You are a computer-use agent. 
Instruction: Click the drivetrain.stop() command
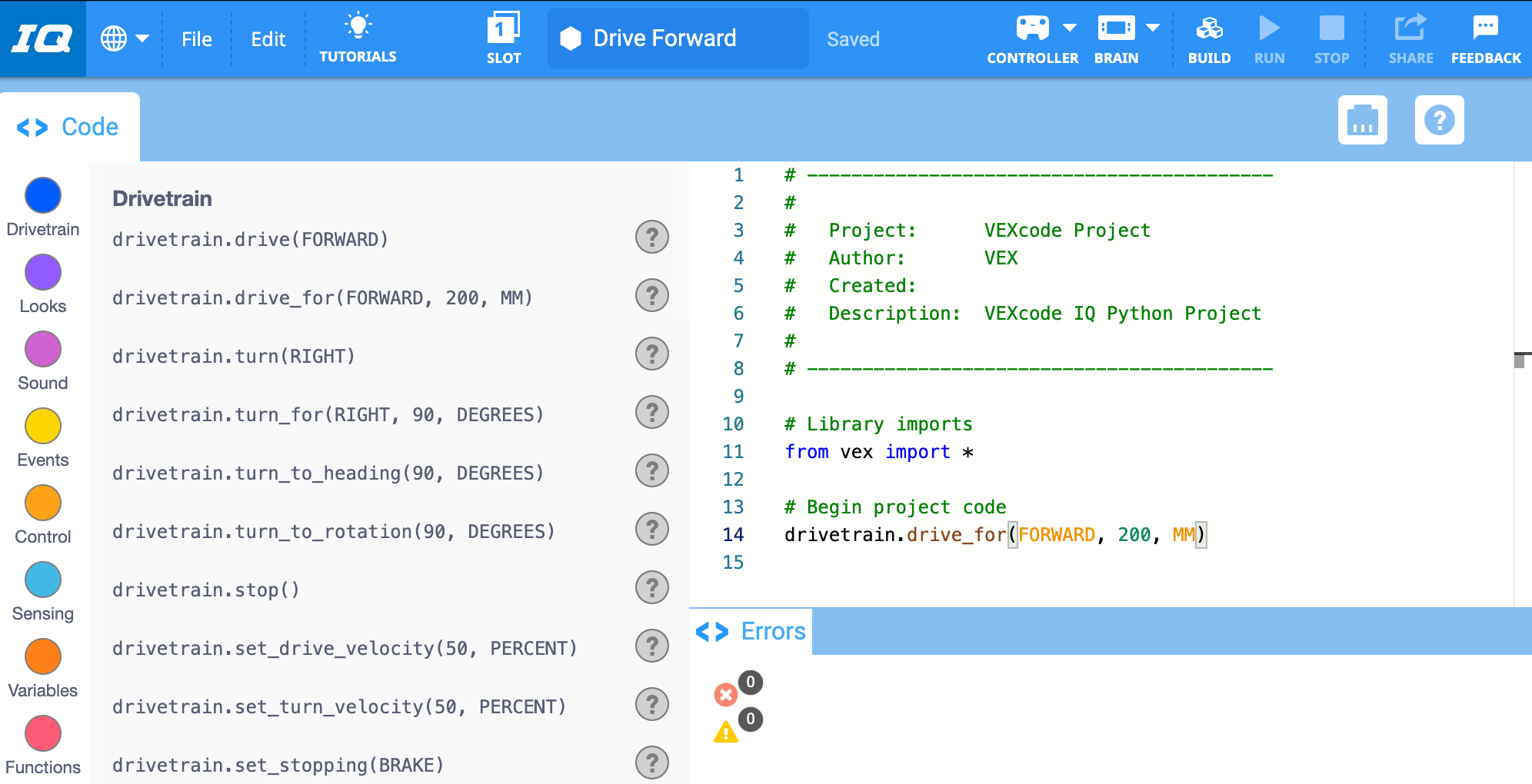point(205,590)
